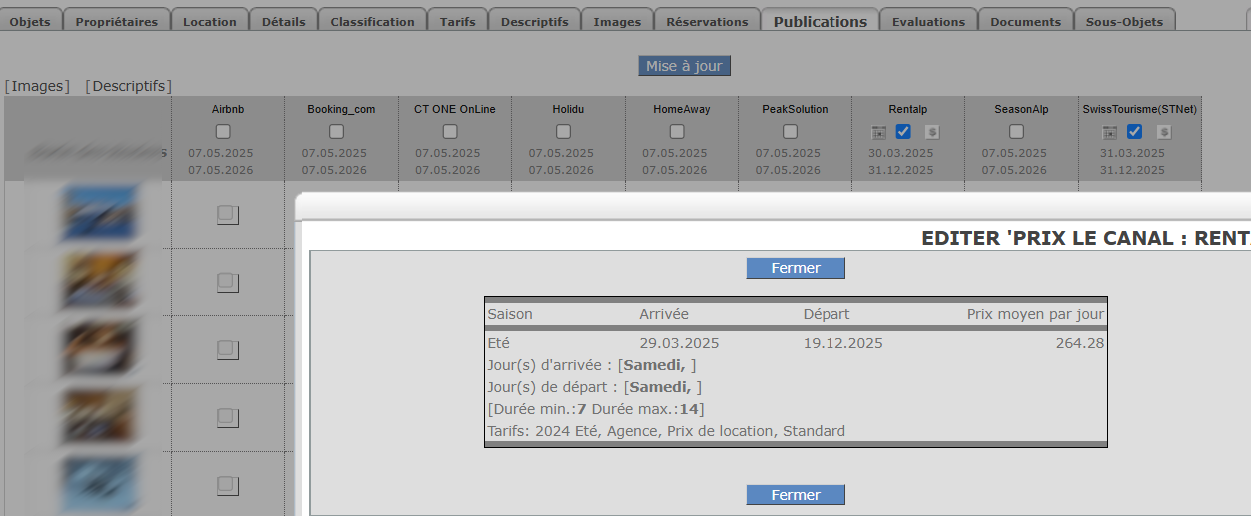Switch to the Réservations tab

707,21
